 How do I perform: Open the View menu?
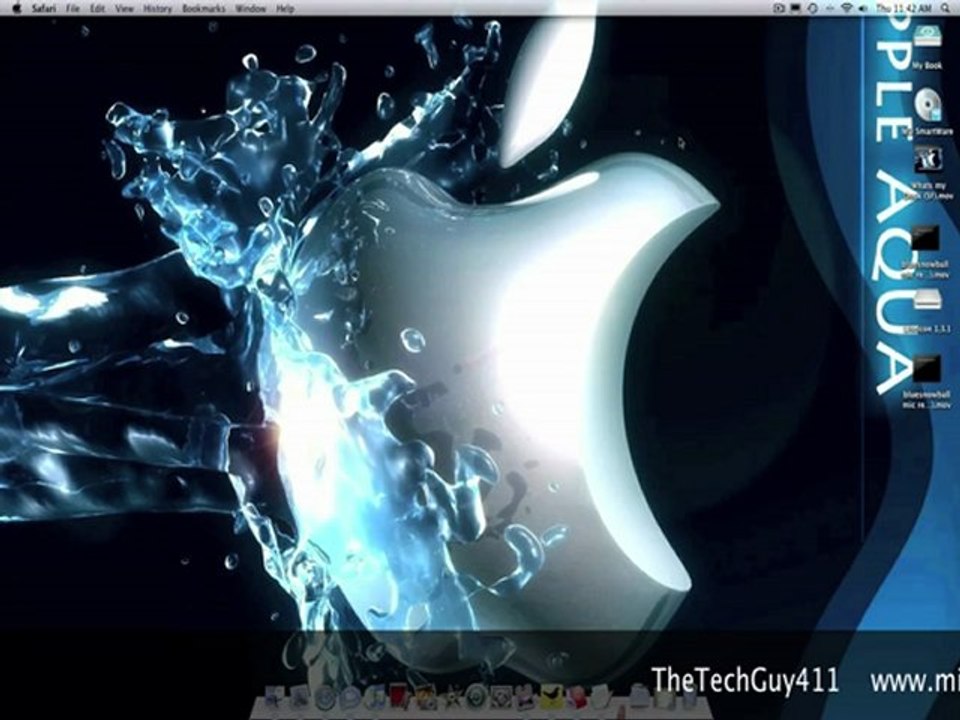pos(124,9)
